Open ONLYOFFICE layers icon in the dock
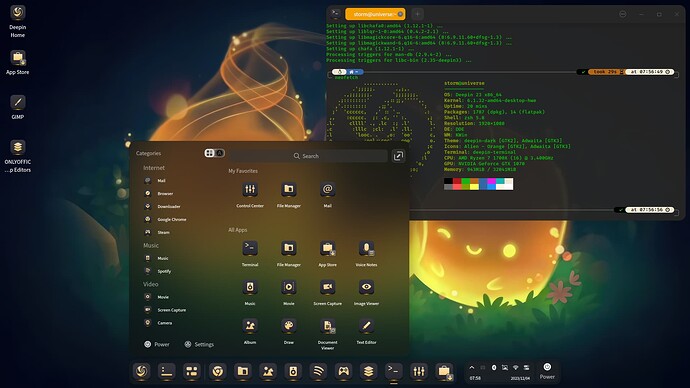Viewport: 690px width, 388px height. point(368,372)
